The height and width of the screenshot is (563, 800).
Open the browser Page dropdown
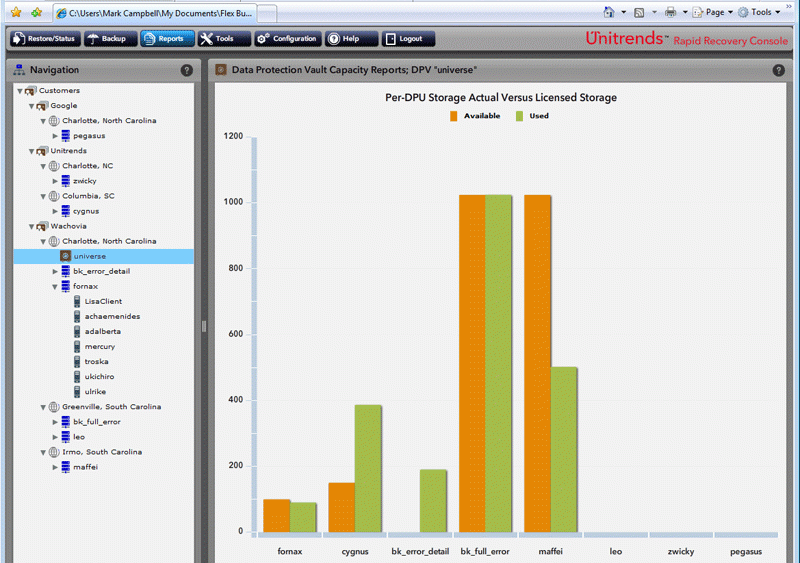713,12
